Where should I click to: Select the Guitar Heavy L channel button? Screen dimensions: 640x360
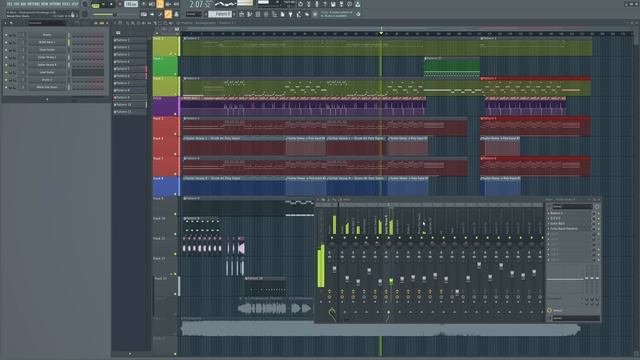click(x=47, y=57)
